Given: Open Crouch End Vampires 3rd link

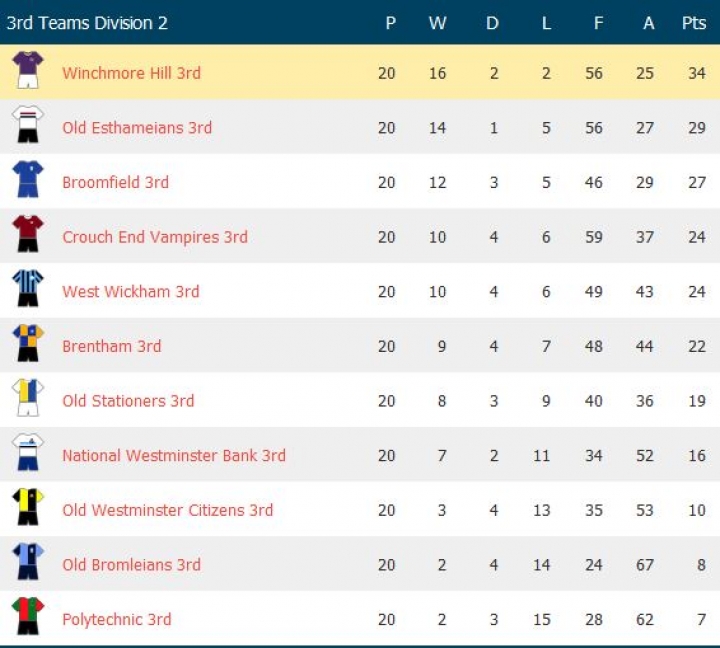Looking at the screenshot, I should 154,237.
